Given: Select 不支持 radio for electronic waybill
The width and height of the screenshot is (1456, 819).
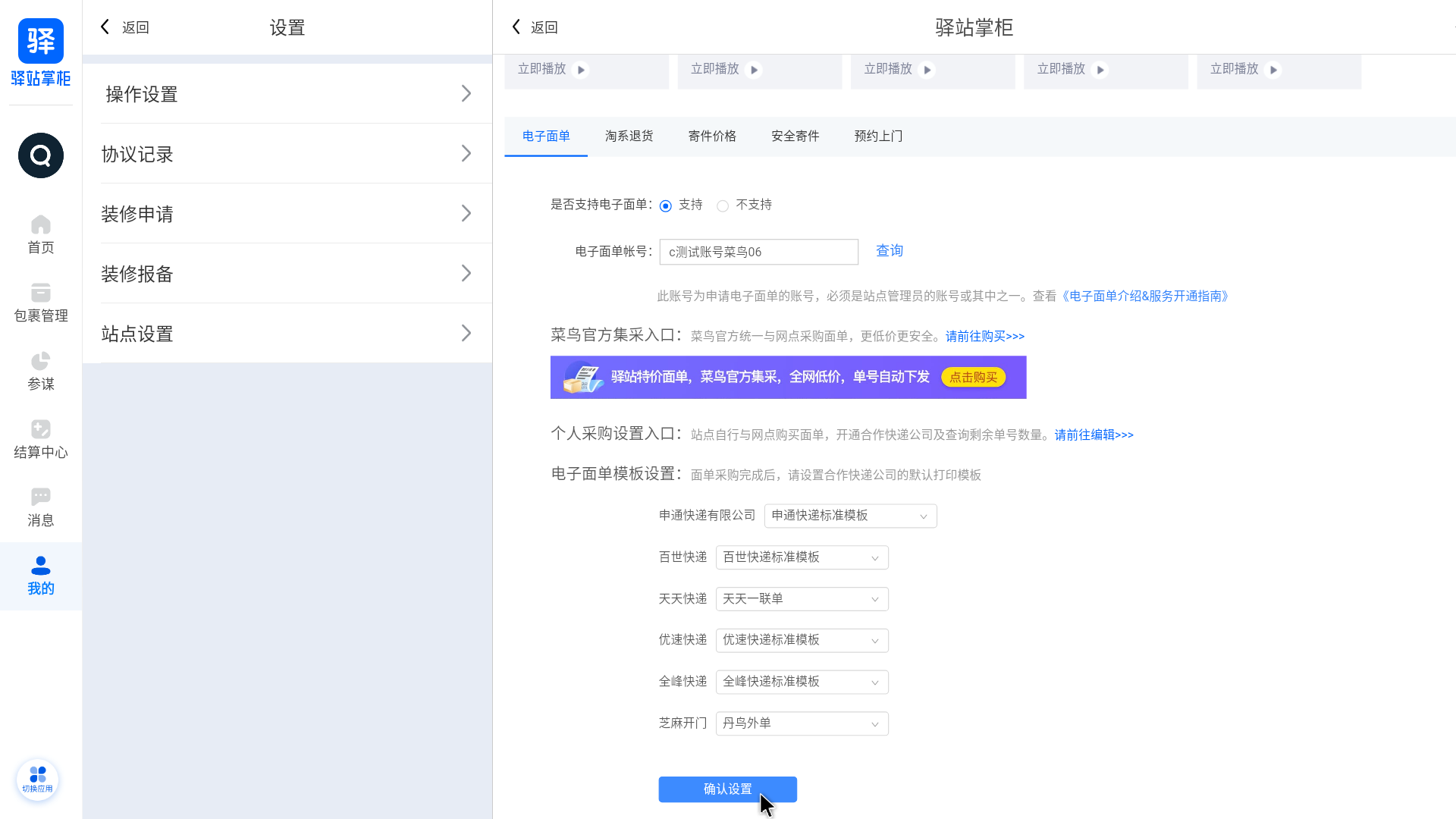Looking at the screenshot, I should 723,206.
